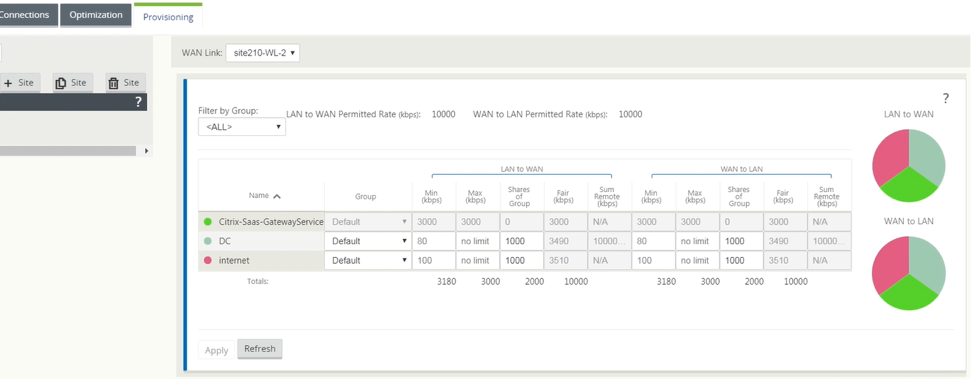This screenshot has width=974, height=379.
Task: Click internet WAN to LAN Max no limit field
Action: tap(698, 260)
